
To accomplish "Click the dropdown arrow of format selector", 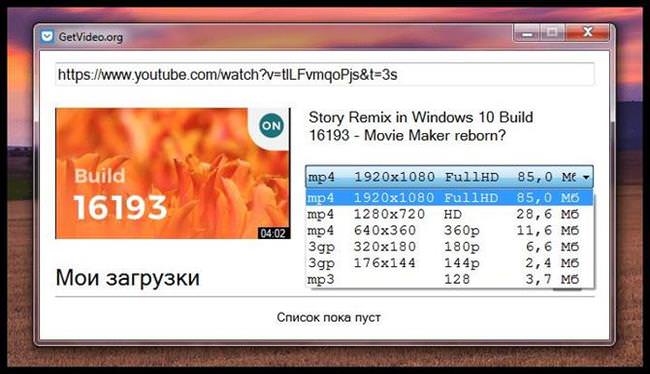I will (586, 177).
